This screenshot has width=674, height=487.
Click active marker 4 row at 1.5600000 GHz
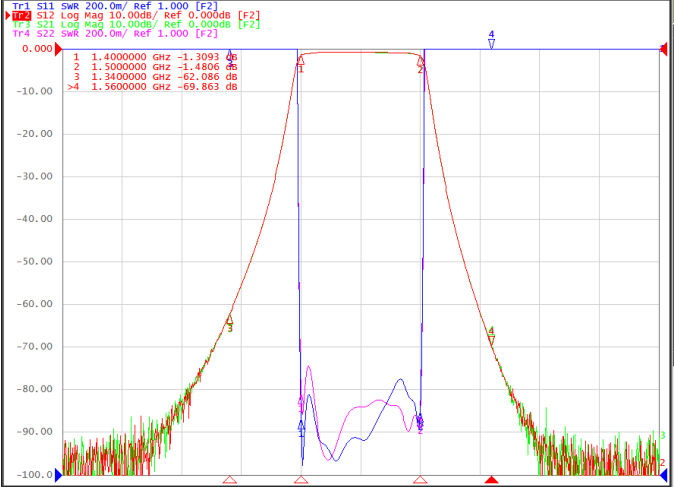coord(153,87)
